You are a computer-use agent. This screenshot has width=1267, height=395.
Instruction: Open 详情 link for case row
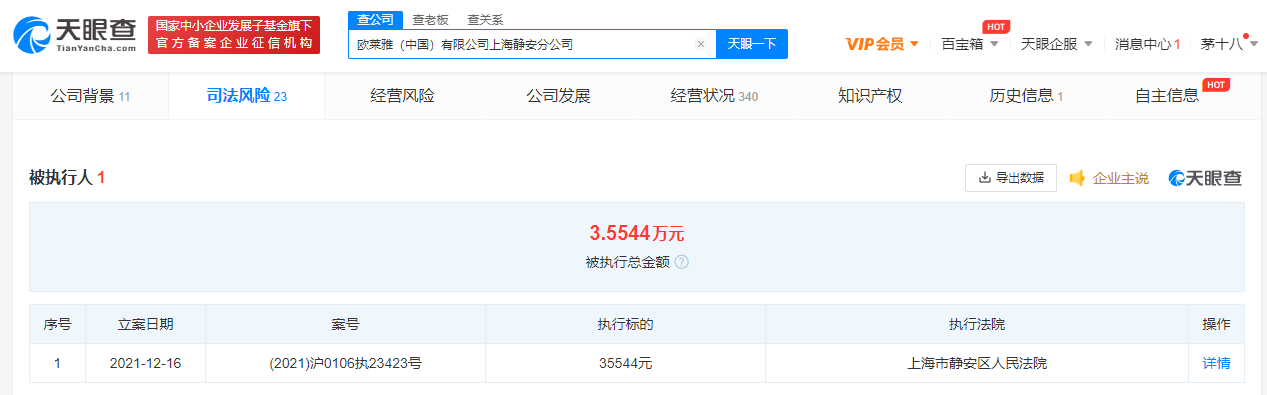point(1216,363)
